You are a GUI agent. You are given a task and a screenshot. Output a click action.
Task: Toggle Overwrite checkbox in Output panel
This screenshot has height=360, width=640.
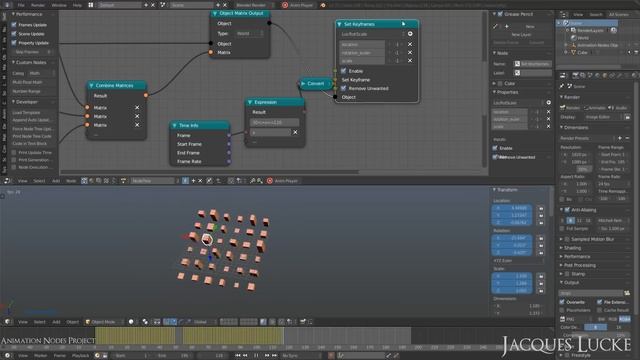(562, 302)
